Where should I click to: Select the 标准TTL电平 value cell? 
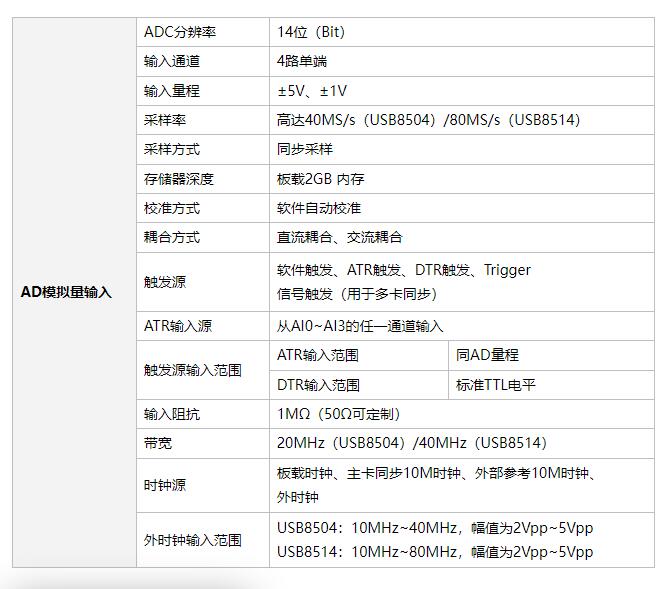[x=496, y=385]
